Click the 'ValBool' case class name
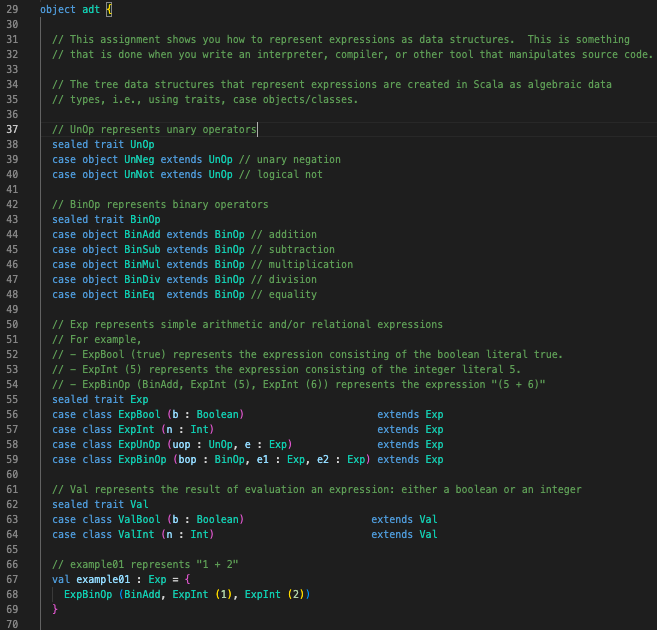Screen dimensions: 657x630 point(139,519)
